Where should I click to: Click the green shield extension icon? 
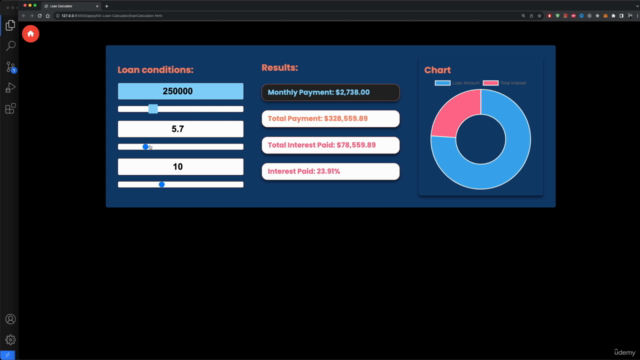pos(558,16)
